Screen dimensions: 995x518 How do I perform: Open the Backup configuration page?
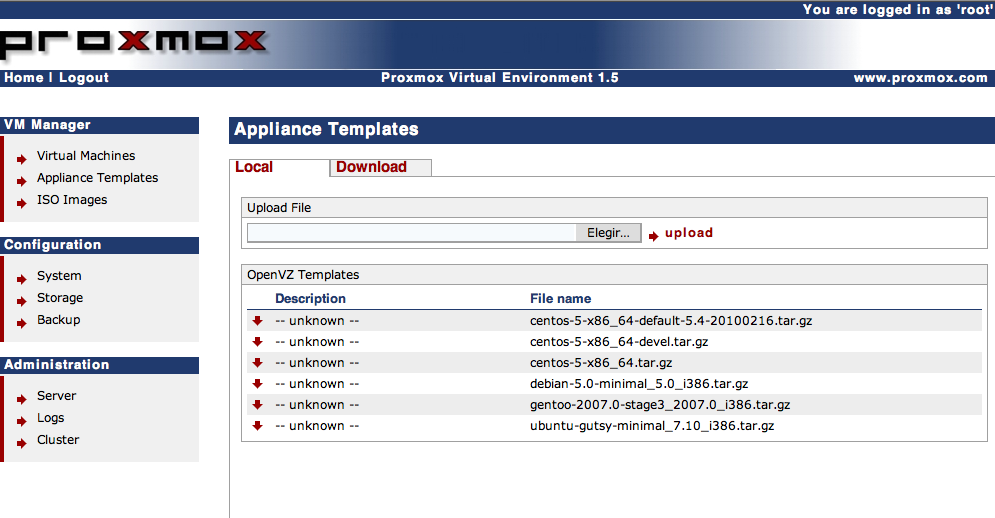(x=58, y=320)
